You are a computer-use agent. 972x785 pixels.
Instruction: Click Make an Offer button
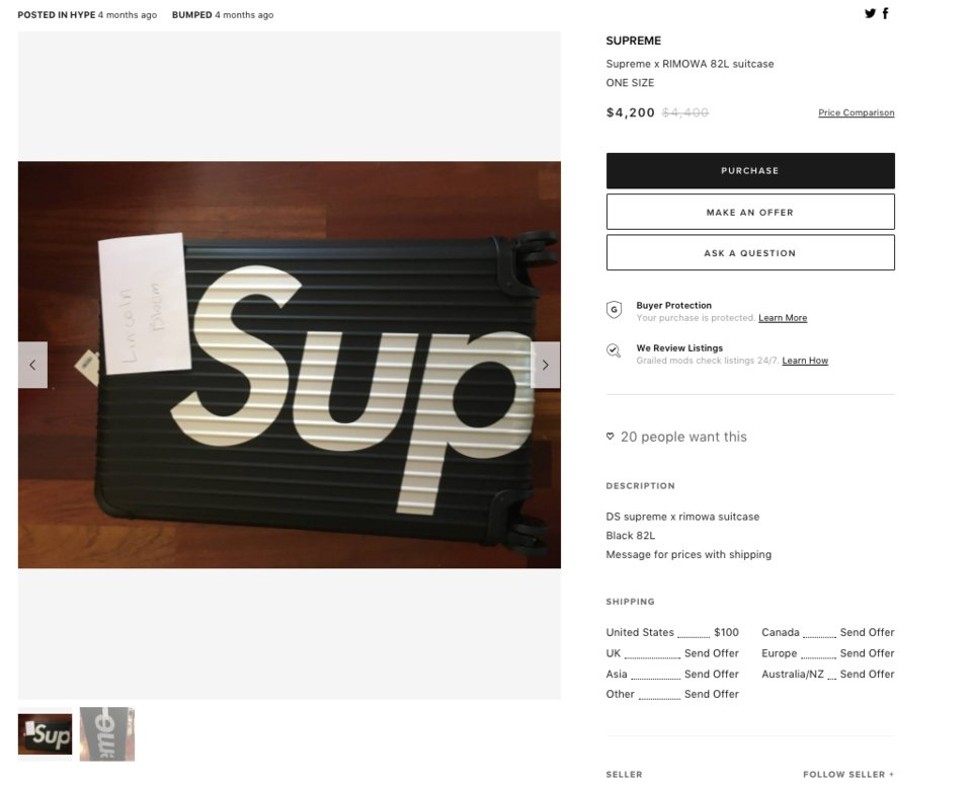pos(750,212)
